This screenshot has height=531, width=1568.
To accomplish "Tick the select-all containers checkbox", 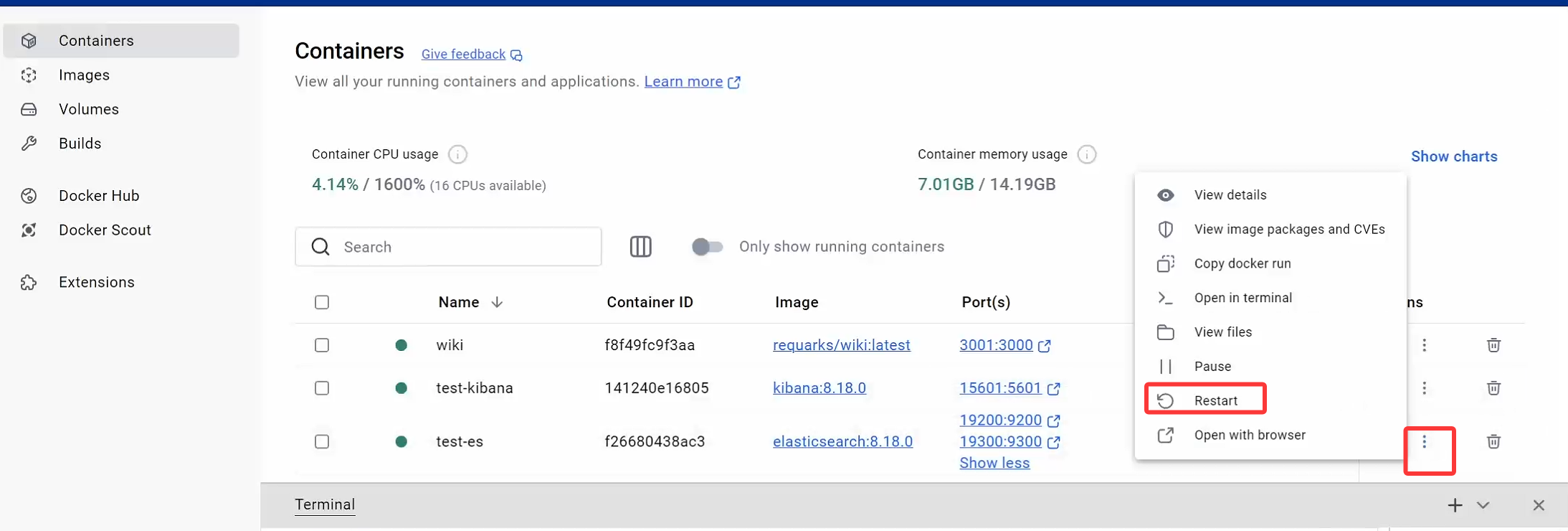I will pos(322,302).
